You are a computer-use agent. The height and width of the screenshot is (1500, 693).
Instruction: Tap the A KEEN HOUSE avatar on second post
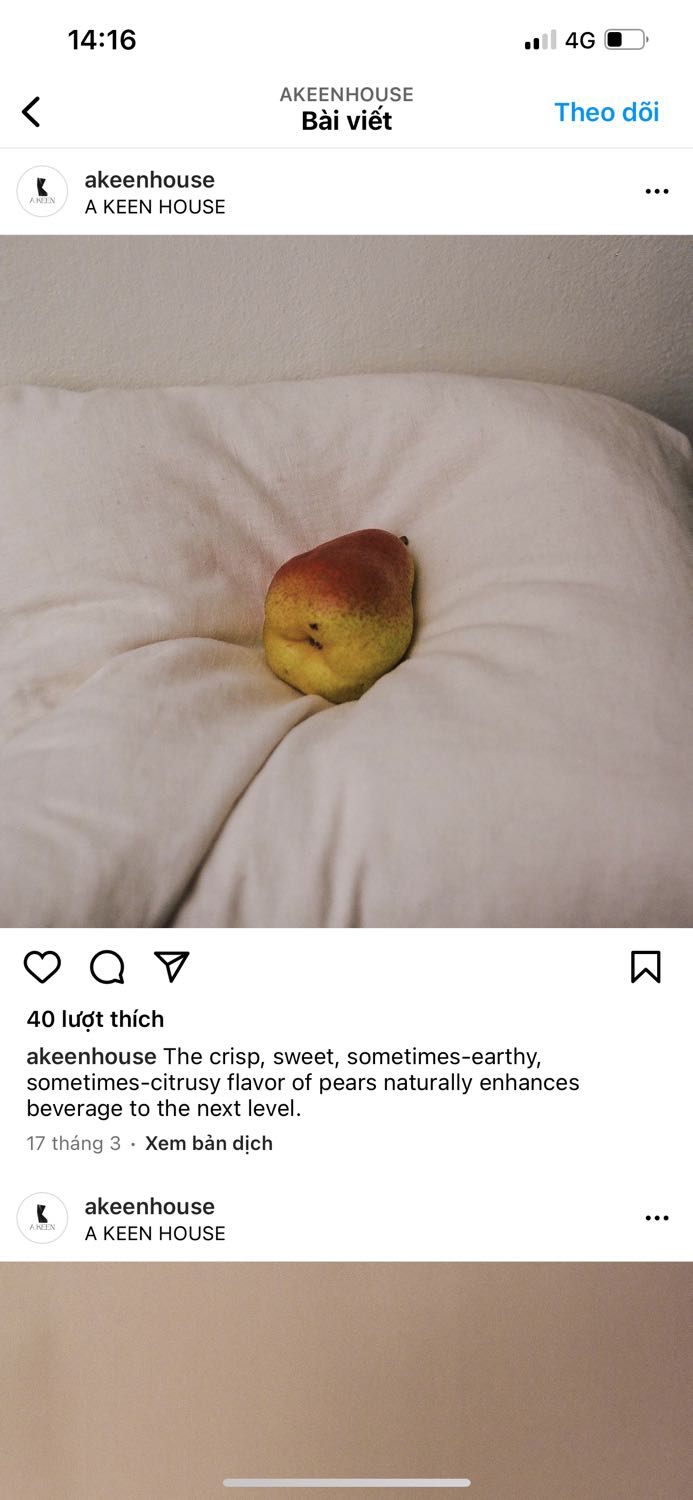click(42, 1218)
